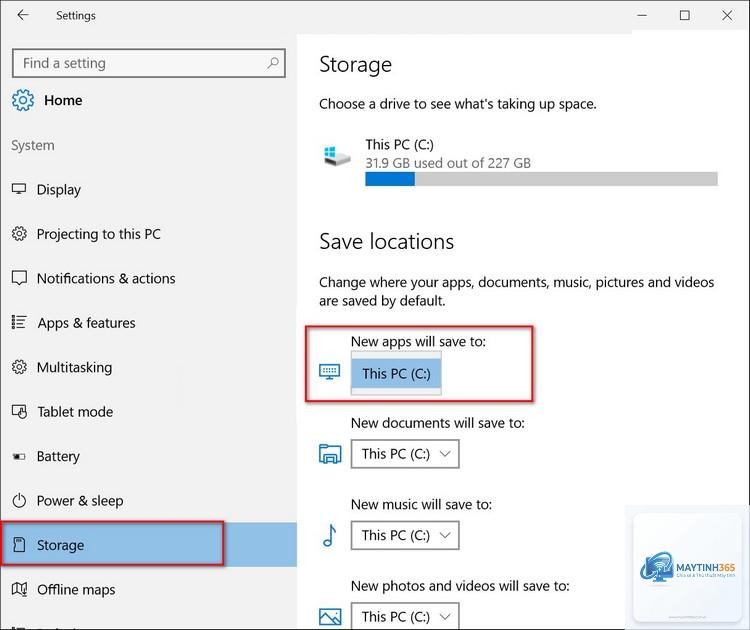The width and height of the screenshot is (750, 630).
Task: Click the Power & sleep icon
Action: click(19, 500)
